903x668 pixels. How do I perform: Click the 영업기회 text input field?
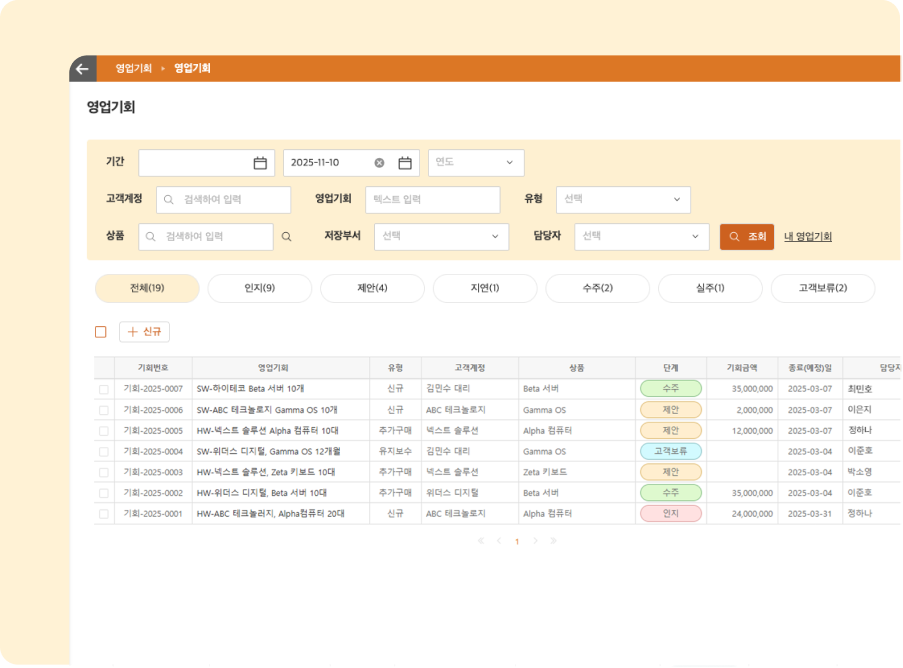[432, 200]
